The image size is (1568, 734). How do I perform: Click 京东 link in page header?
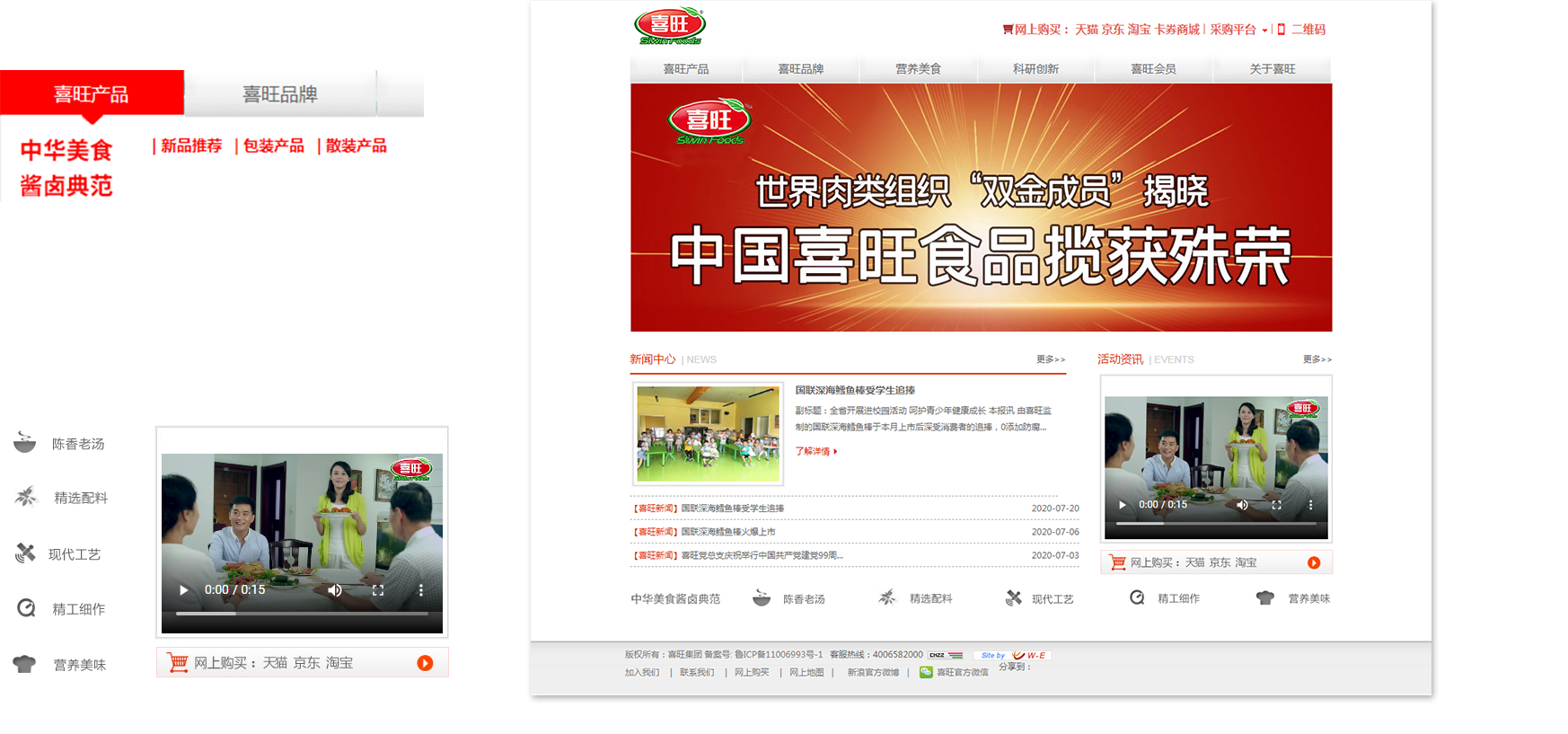pos(1113,30)
